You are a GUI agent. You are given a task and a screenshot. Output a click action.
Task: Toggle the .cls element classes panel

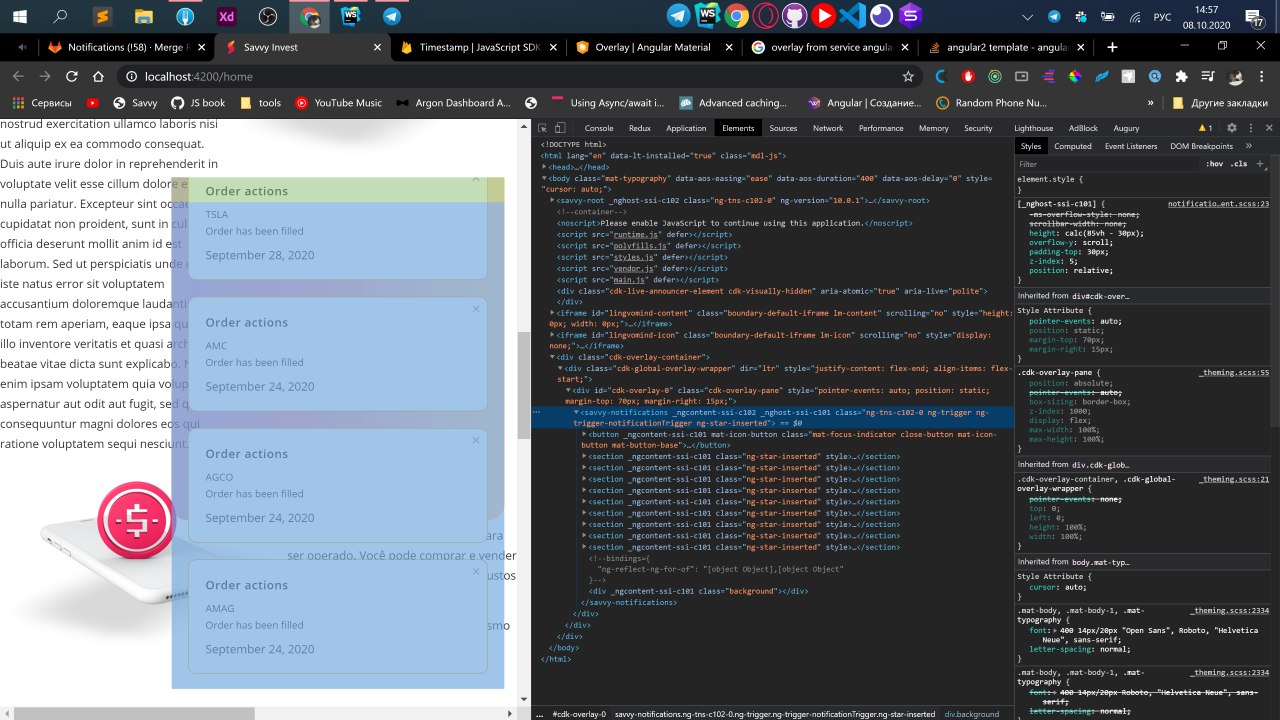[1239, 163]
